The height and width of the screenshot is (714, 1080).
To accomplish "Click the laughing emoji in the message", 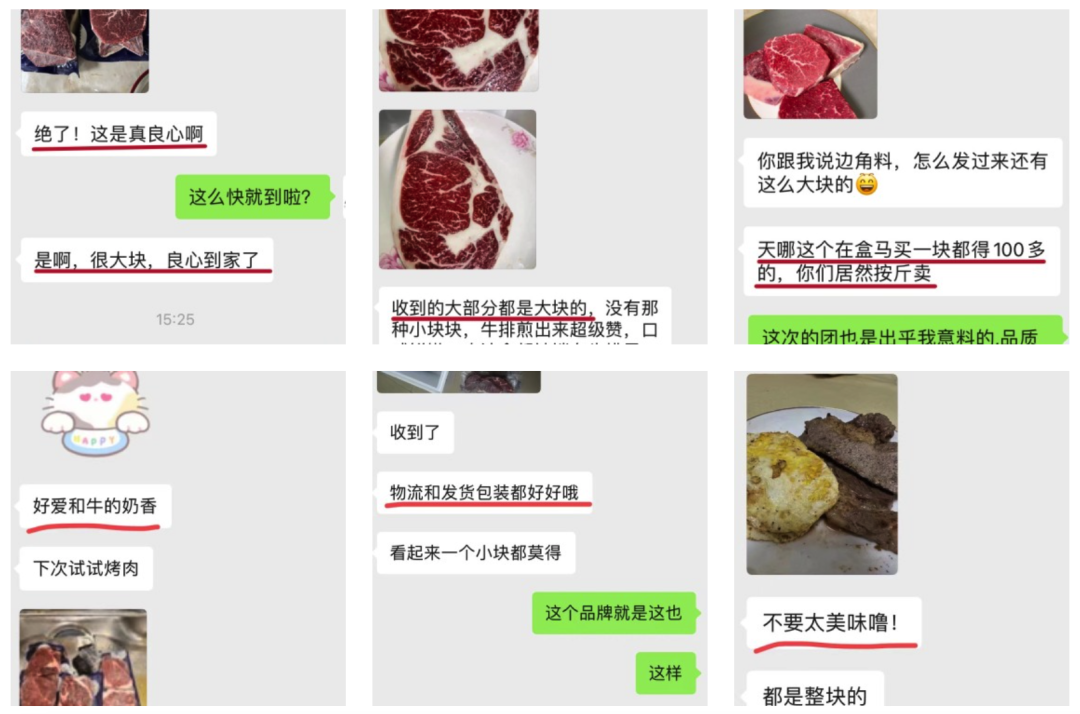I will pyautogui.click(x=866, y=185).
